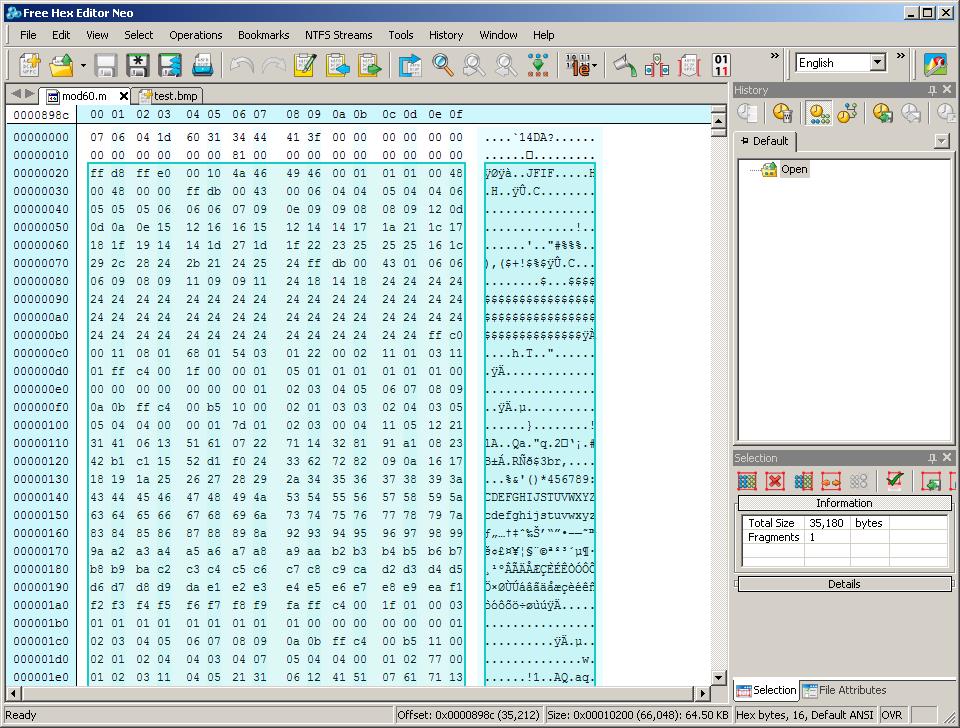Viewport: 960px width, 728px height.
Task: Open the File menu
Action: point(28,35)
